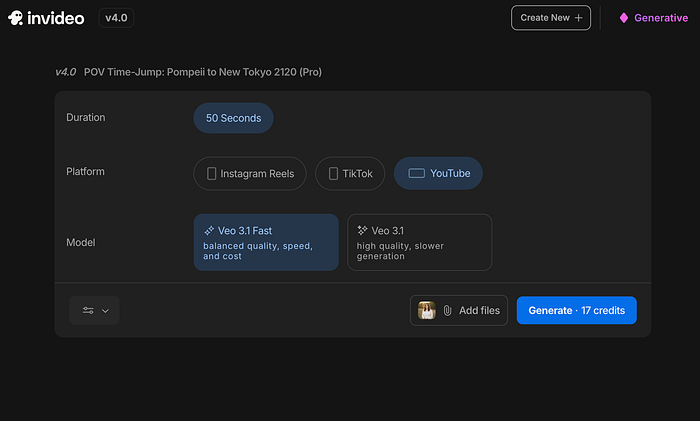Click the paperclip attachment icon
The image size is (700, 421).
pos(448,311)
